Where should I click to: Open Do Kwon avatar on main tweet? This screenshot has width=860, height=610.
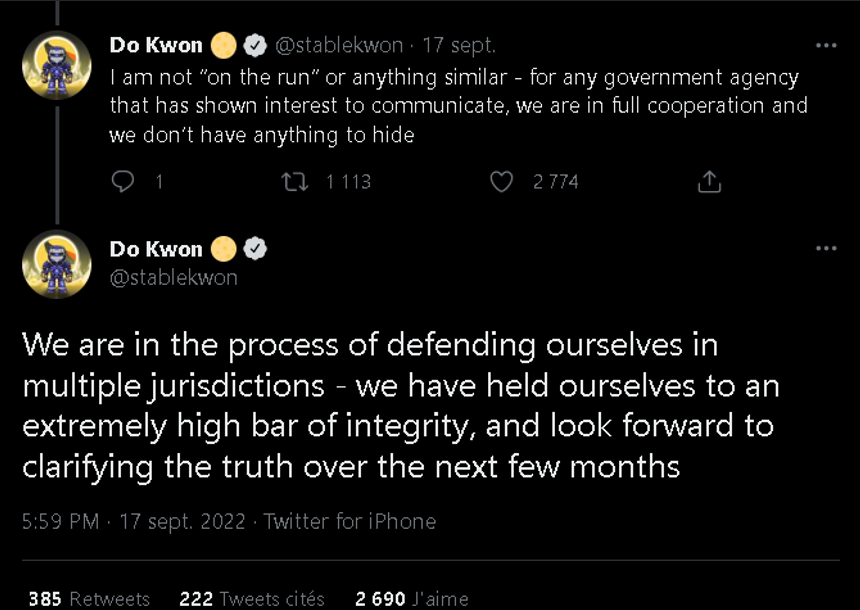[57, 265]
